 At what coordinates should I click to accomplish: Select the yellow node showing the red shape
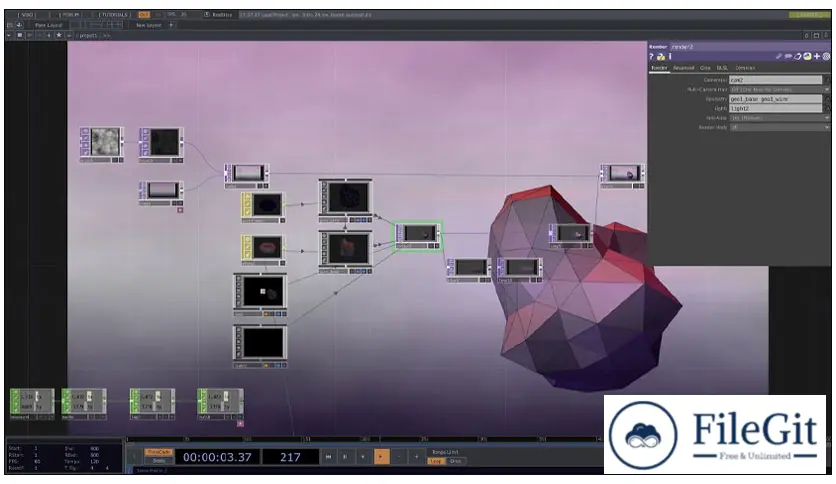(263, 250)
